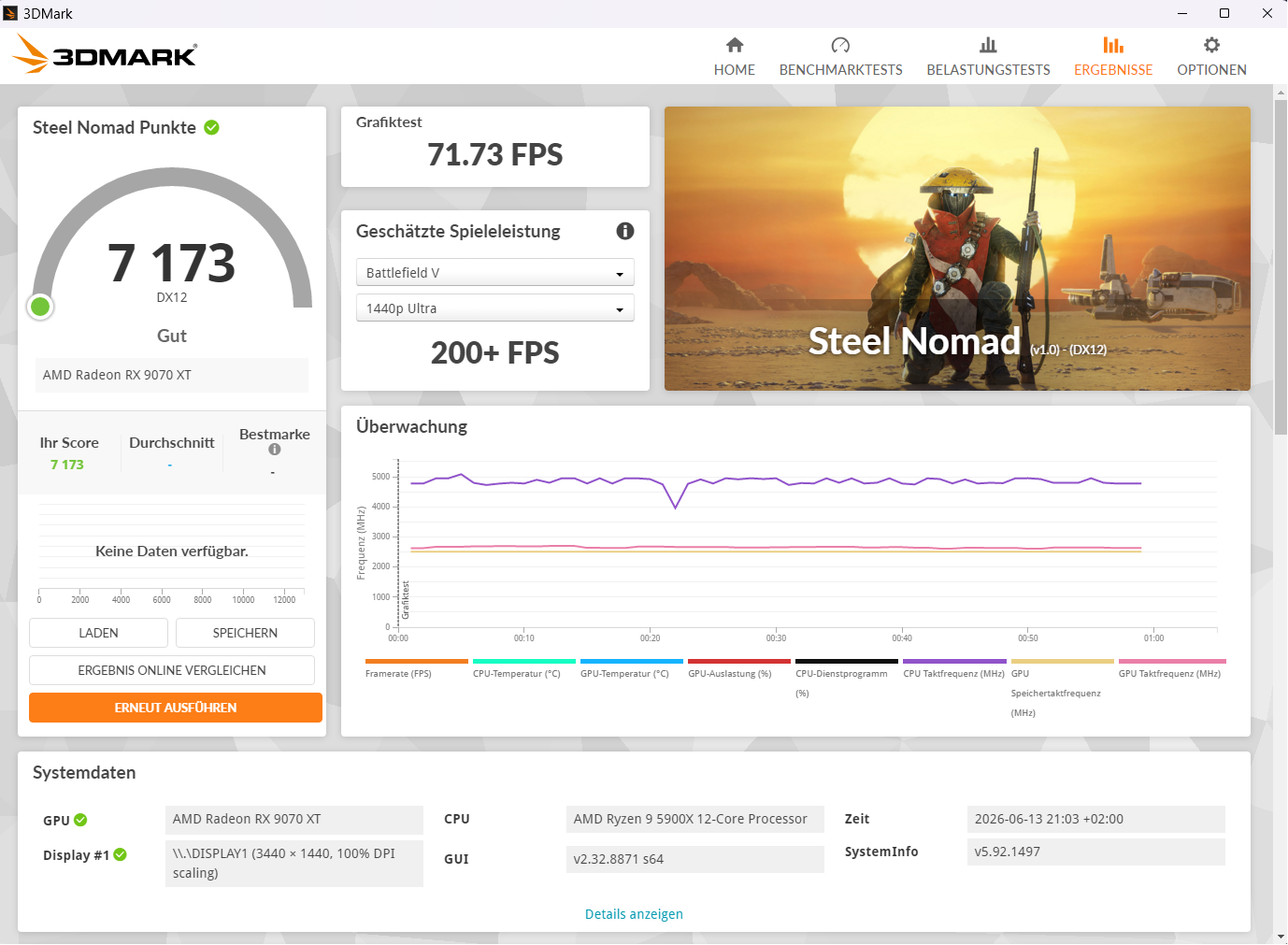1288x945 pixels.
Task: Click Erneut ausführen orange button
Action: point(176,708)
